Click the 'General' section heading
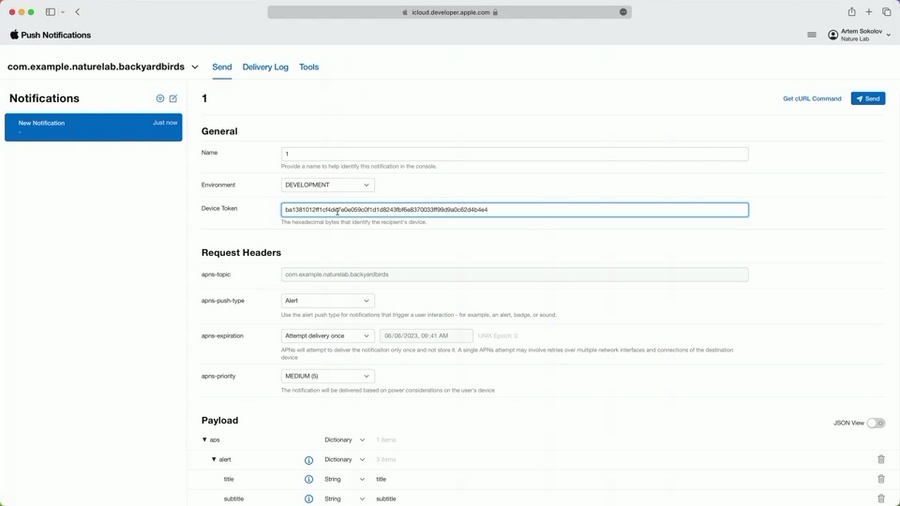The image size is (900, 506). 219,131
